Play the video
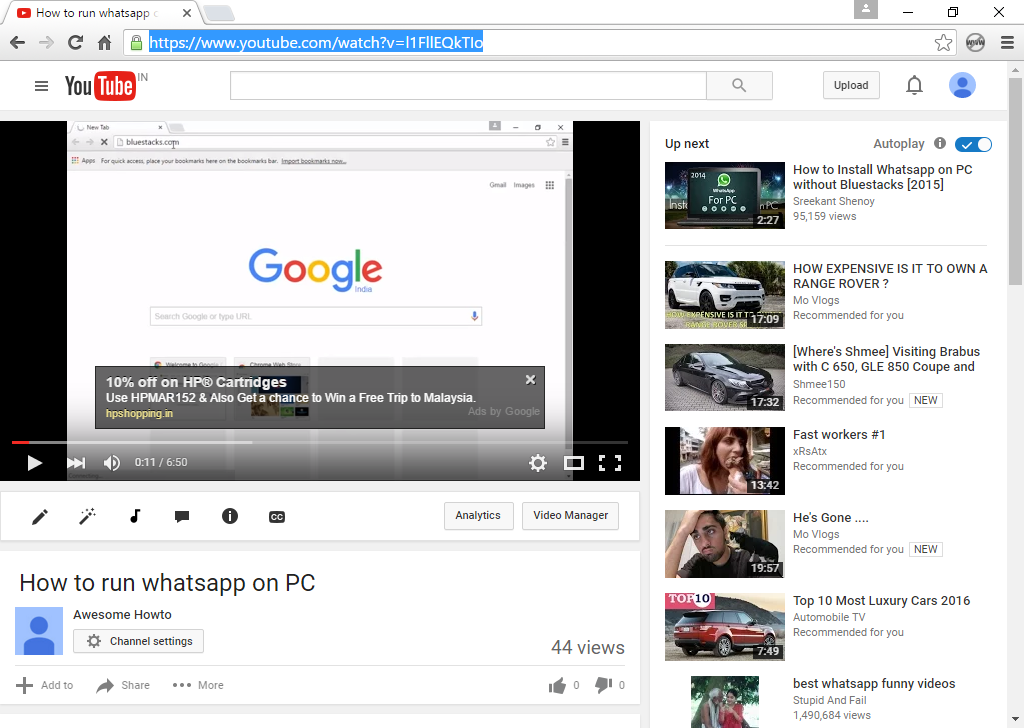The width and height of the screenshot is (1024, 728). (35, 463)
